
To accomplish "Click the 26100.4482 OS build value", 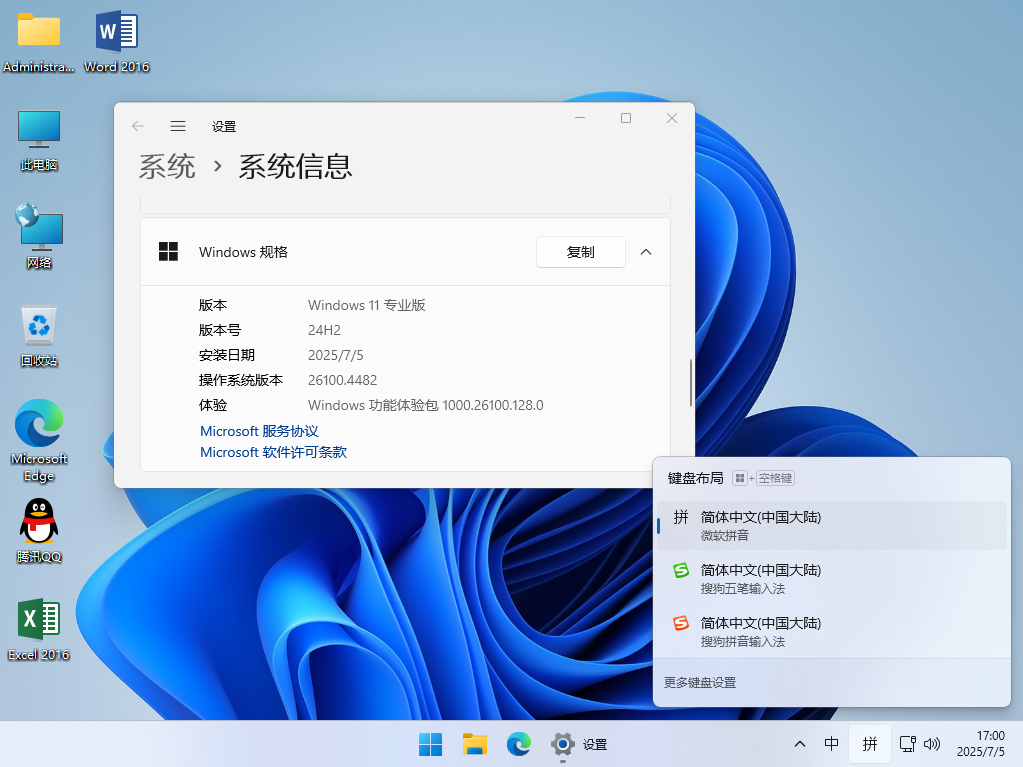I will (343, 380).
